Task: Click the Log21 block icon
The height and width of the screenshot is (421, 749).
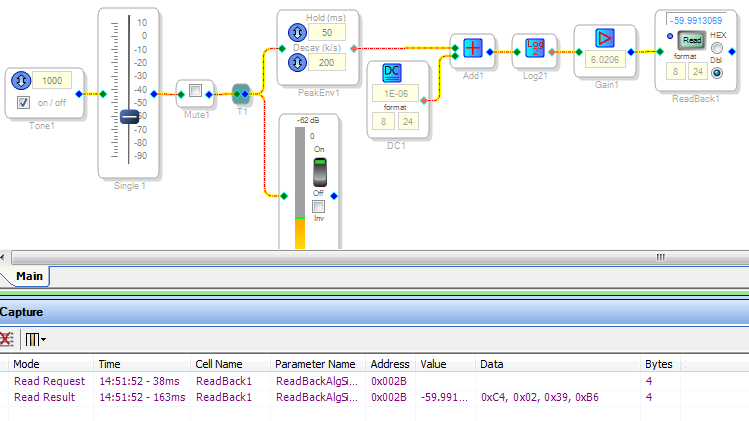Action: (535, 48)
